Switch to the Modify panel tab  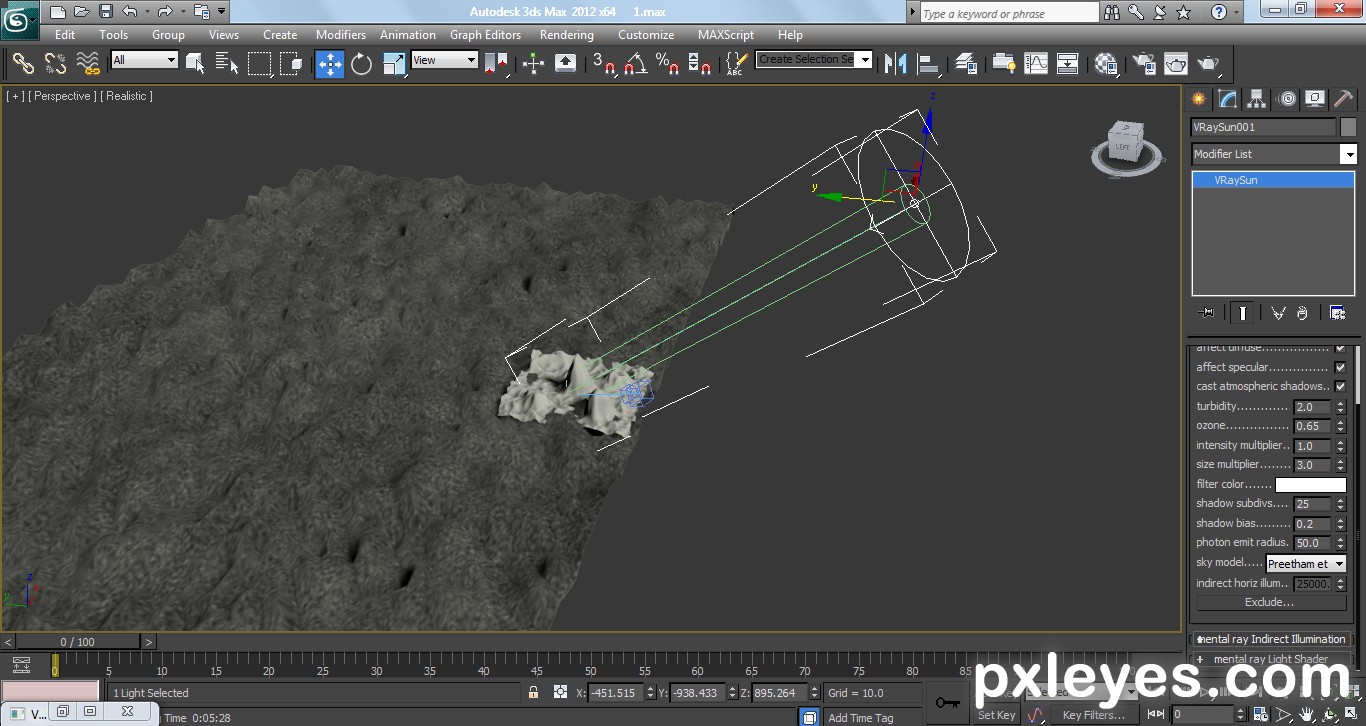point(1228,99)
